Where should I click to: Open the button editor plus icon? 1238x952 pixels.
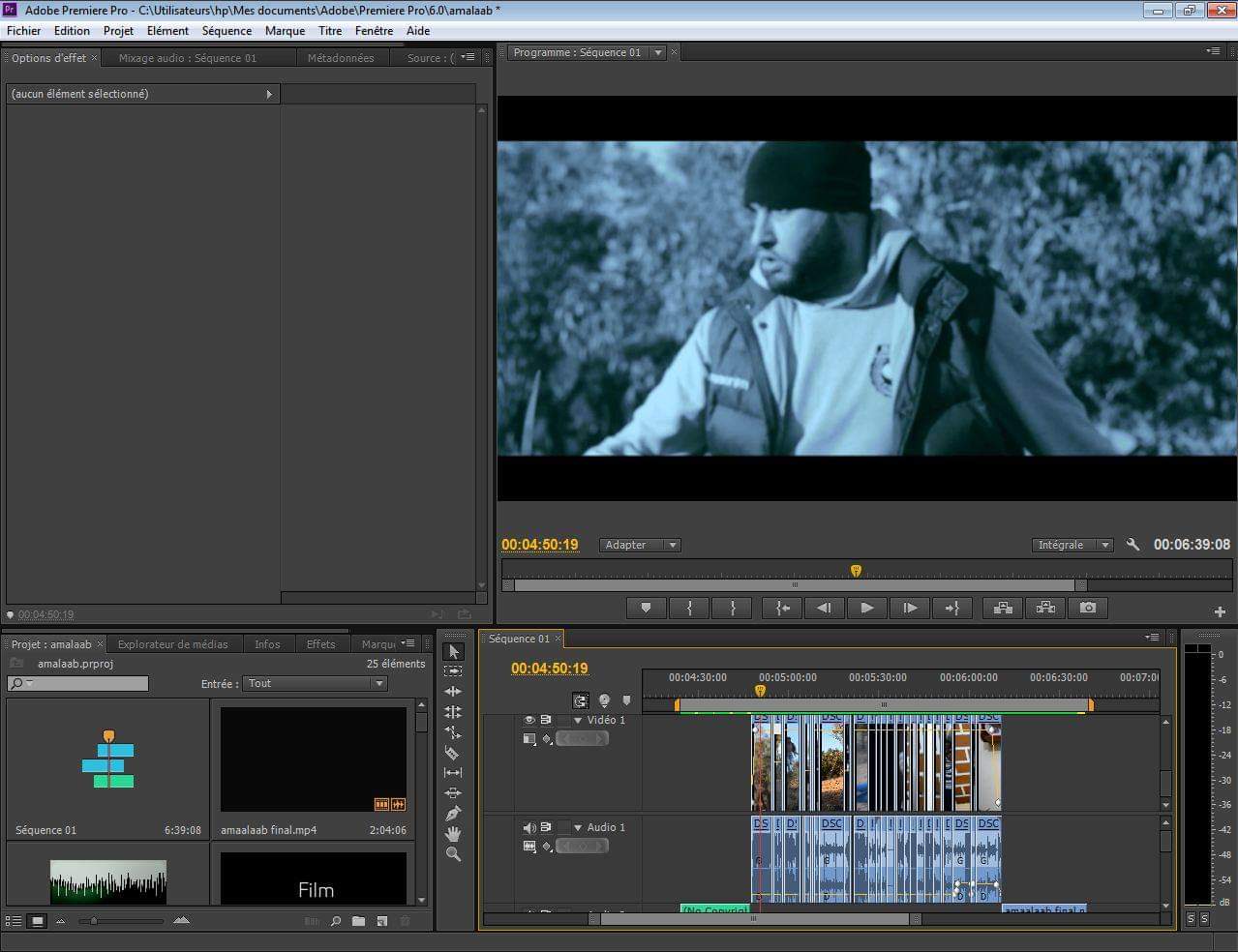1220,611
